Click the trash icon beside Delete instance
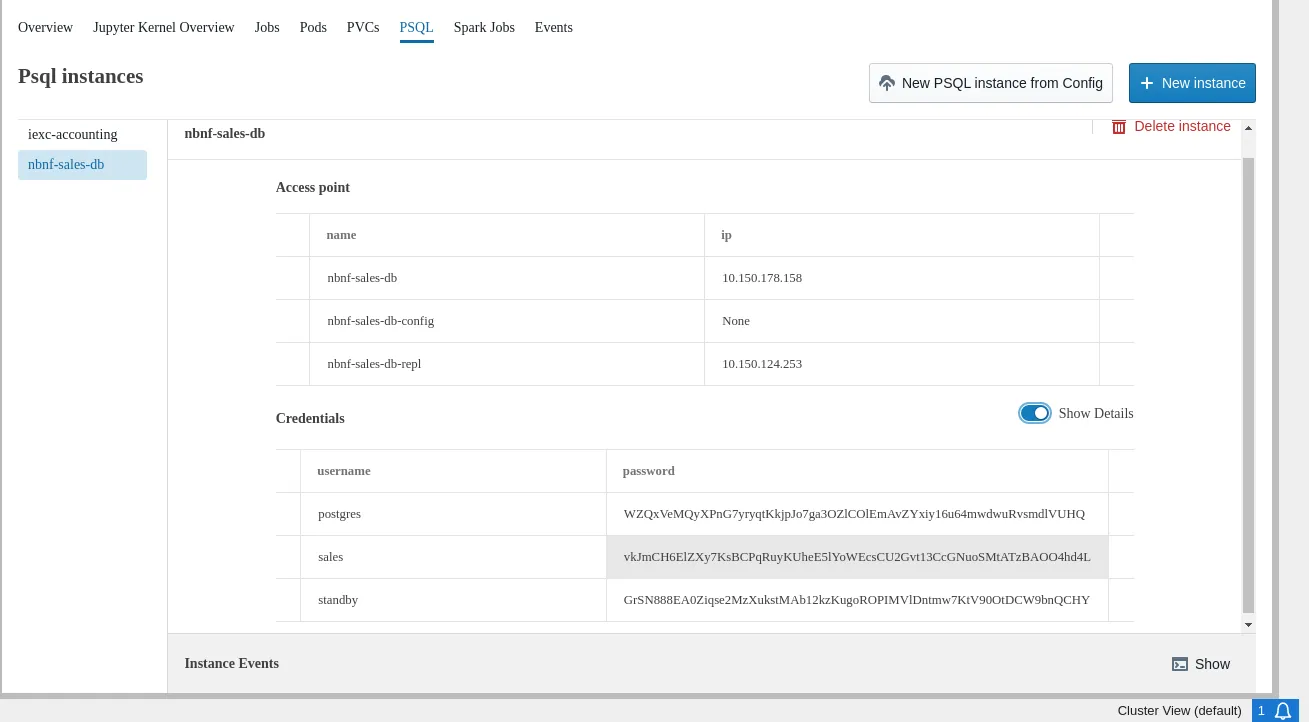 (1119, 127)
